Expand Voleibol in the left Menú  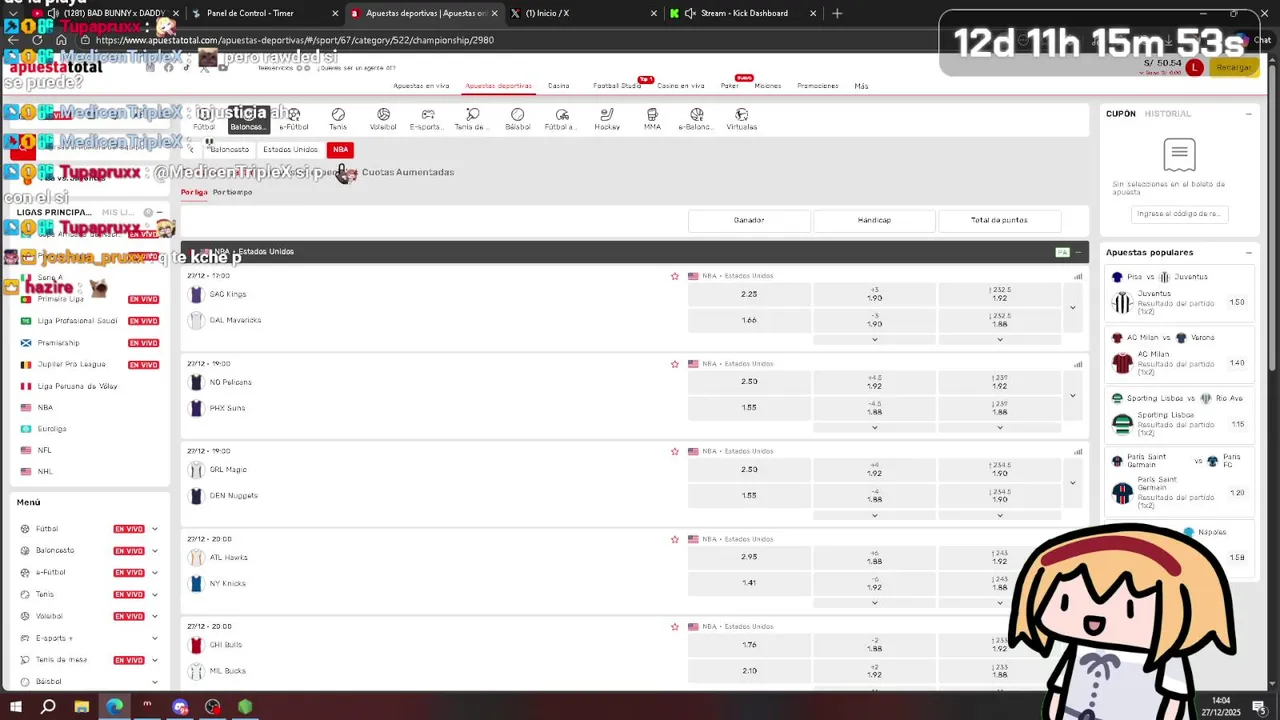[x=154, y=616]
